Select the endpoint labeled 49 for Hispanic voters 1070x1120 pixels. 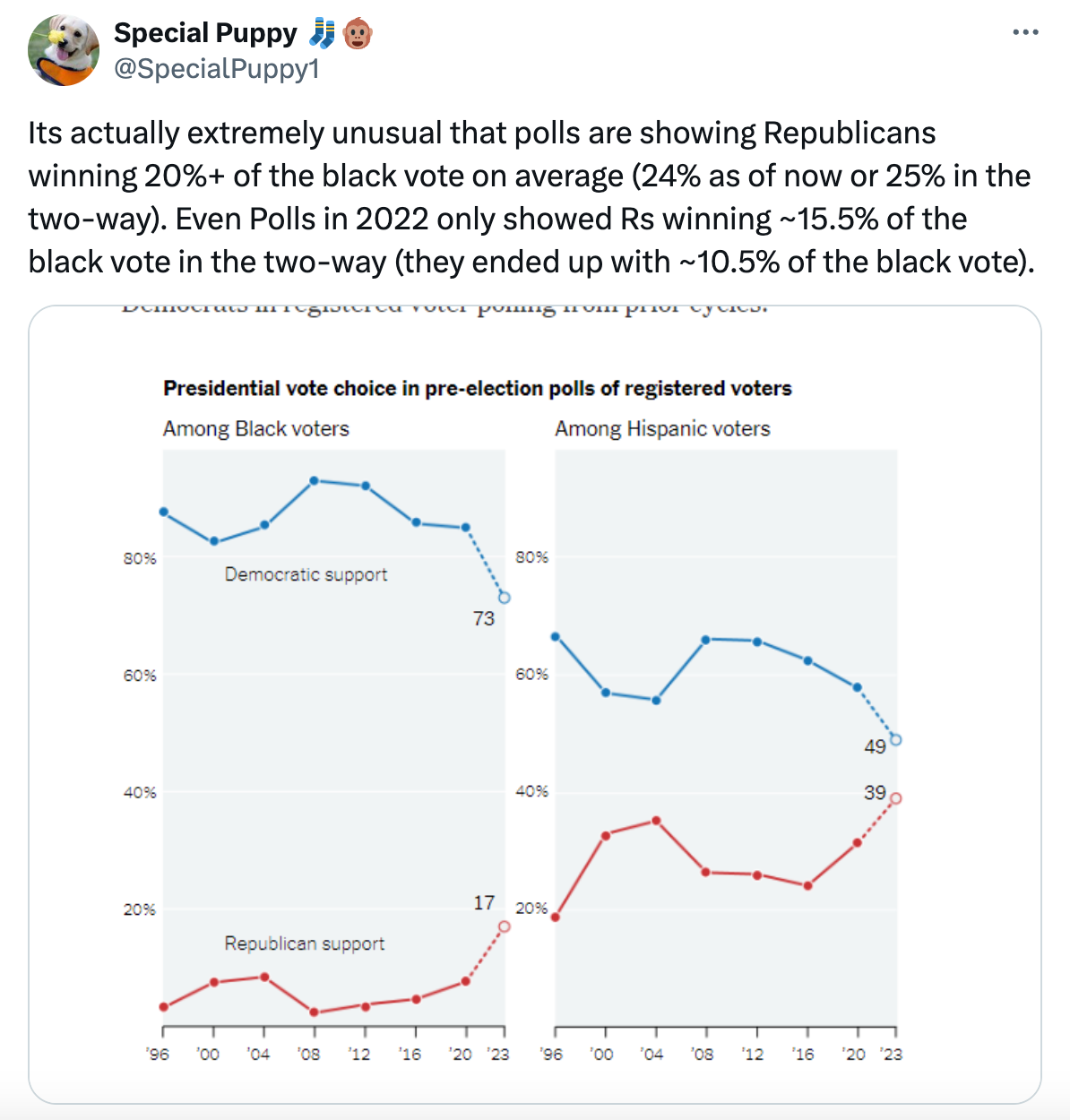896,739
